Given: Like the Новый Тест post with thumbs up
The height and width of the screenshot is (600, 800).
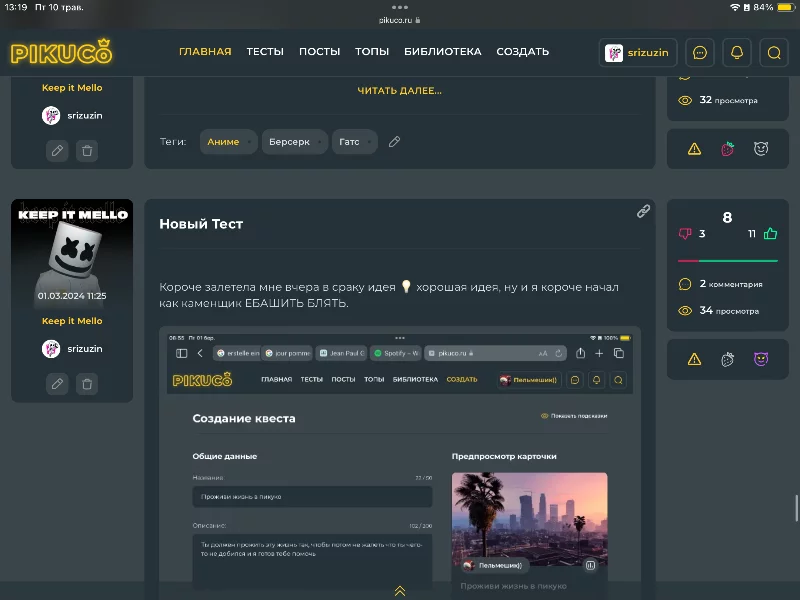Looking at the screenshot, I should 770,234.
